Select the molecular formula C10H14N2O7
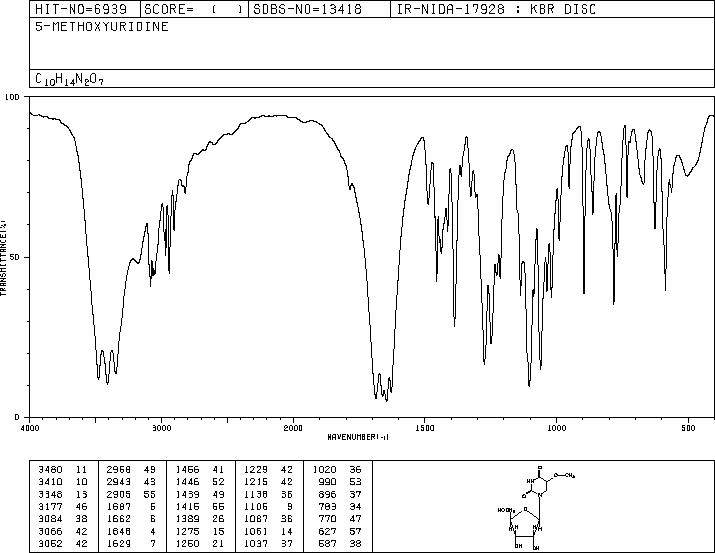The image size is (715, 553). pos(69,79)
